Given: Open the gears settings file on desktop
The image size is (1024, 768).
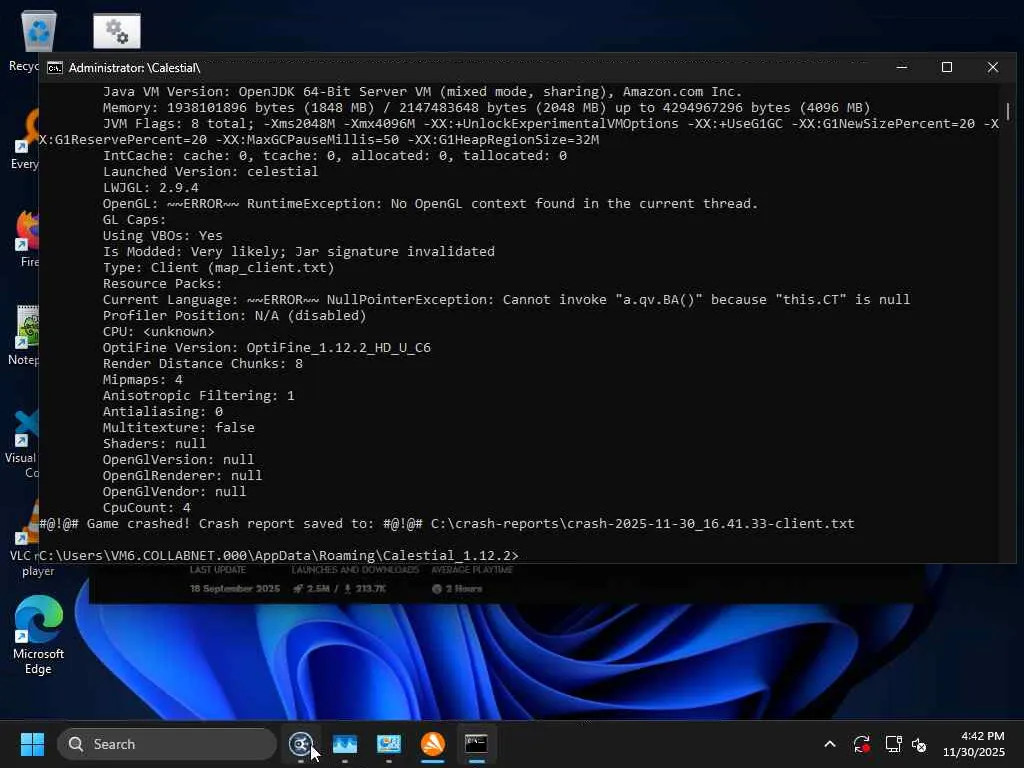Looking at the screenshot, I should coord(117,31).
